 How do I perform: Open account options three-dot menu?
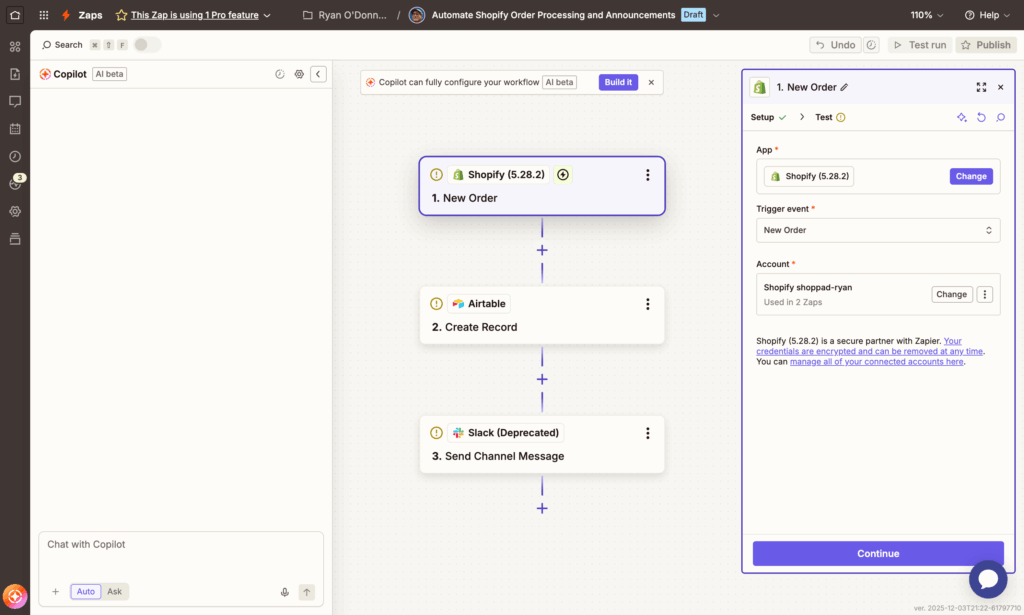pos(984,294)
